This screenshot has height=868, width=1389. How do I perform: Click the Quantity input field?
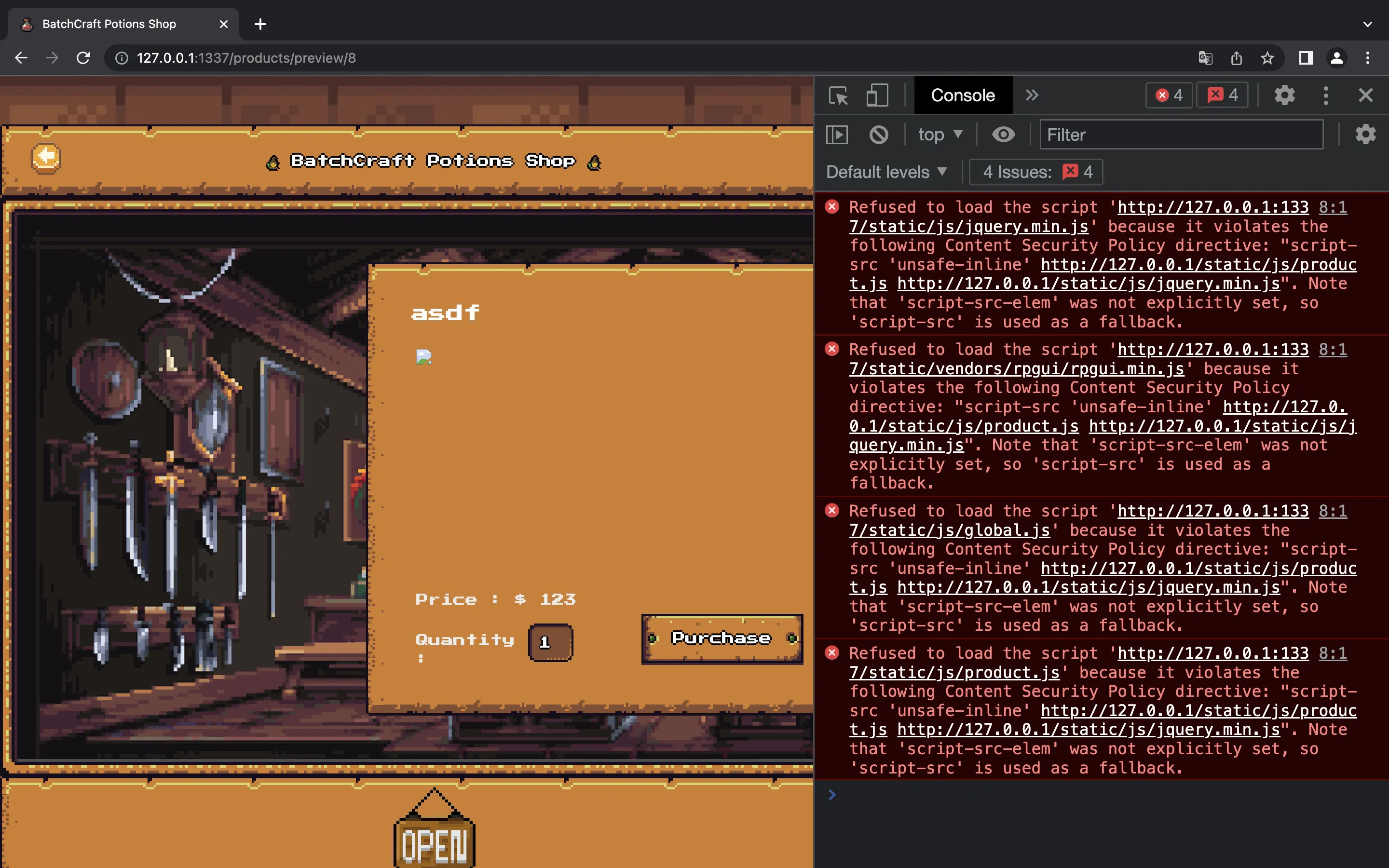[x=549, y=641]
